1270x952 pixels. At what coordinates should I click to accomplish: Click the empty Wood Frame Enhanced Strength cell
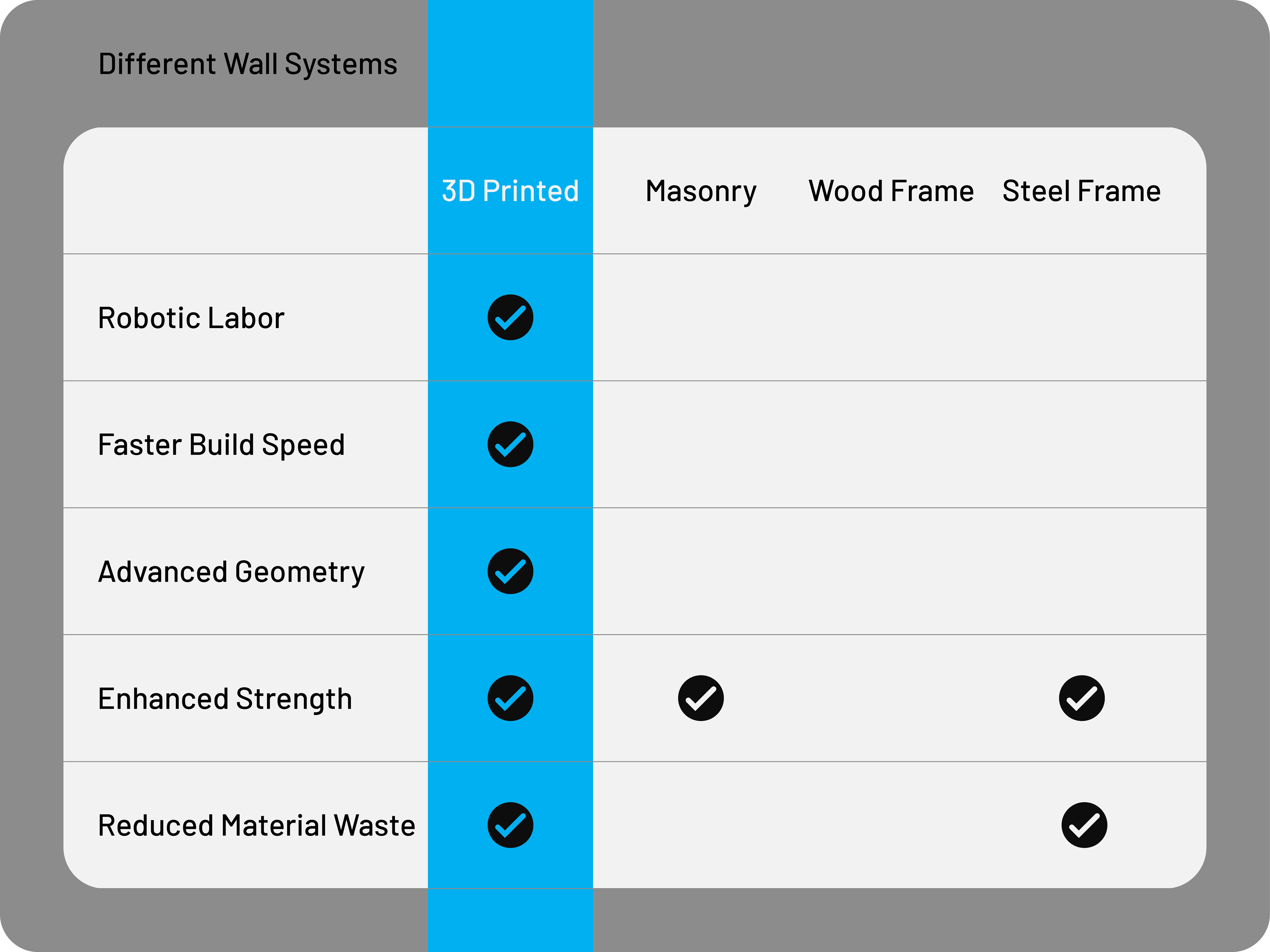[x=891, y=698]
